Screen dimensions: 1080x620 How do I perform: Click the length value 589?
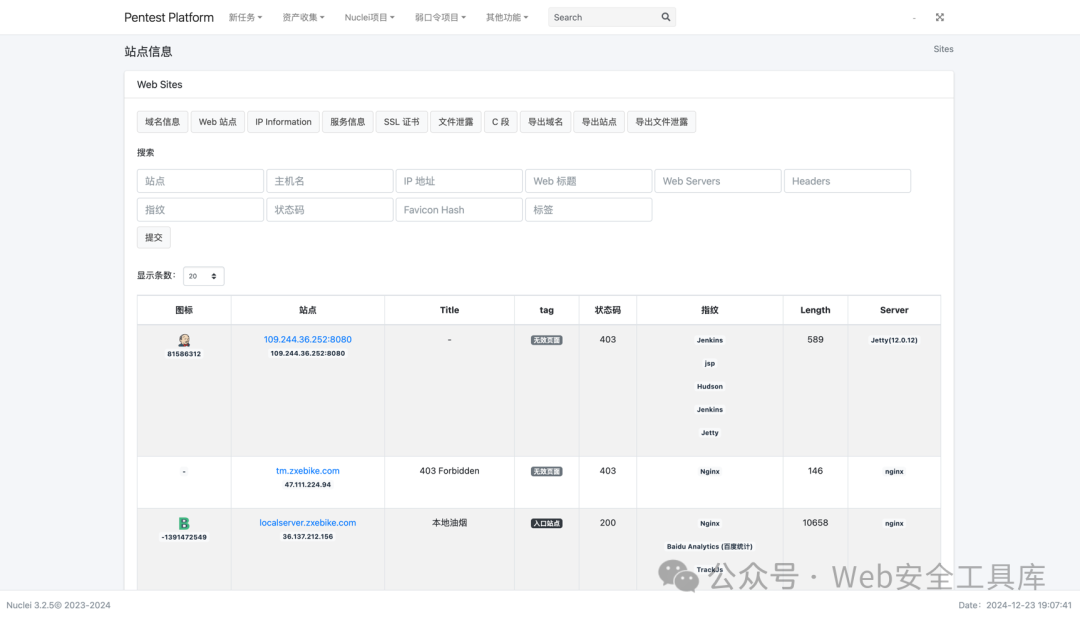816,340
